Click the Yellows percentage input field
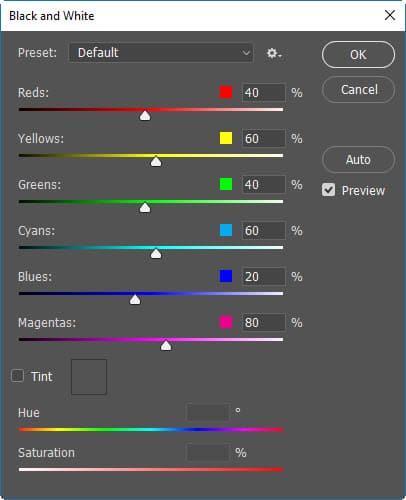The image size is (406, 500). (x=264, y=138)
